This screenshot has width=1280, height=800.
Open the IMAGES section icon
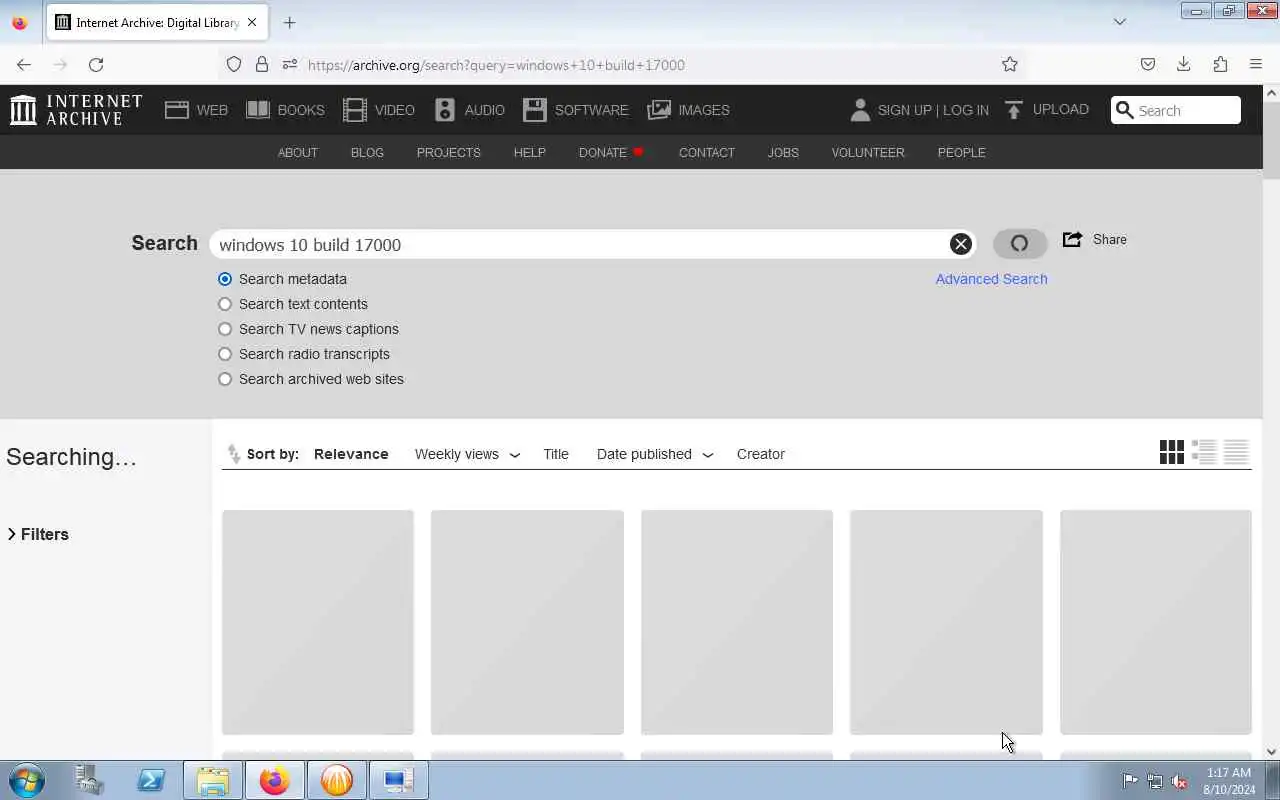pyautogui.click(x=659, y=110)
